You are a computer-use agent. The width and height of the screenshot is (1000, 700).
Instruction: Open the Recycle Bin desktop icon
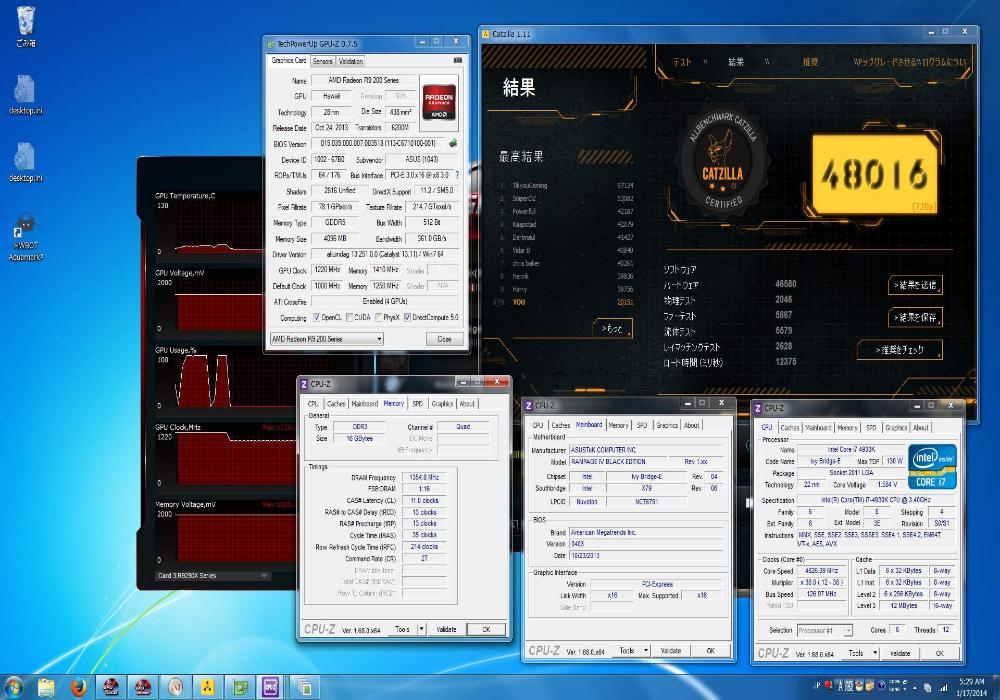click(x=26, y=27)
